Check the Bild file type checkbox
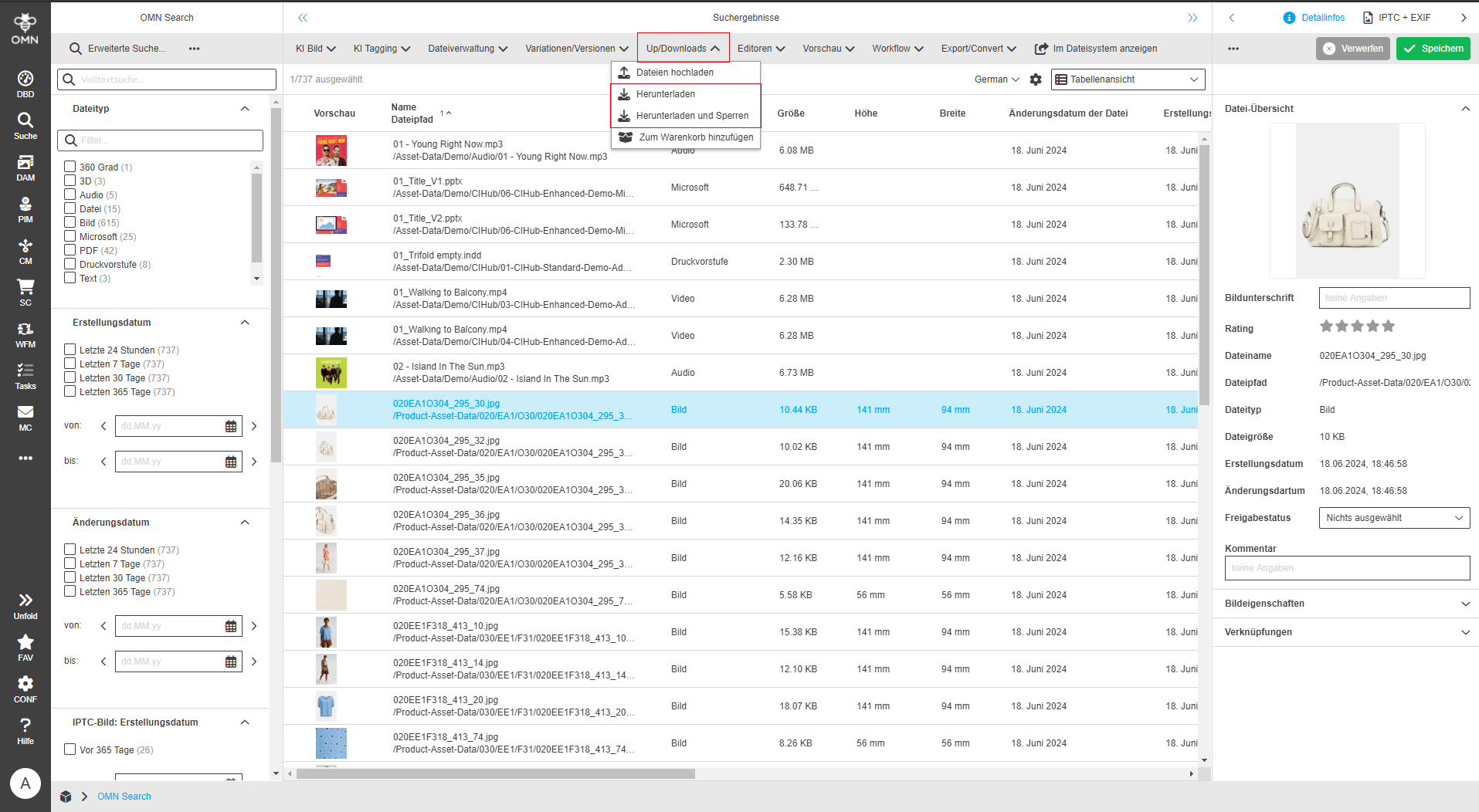Image resolution: width=1479 pixels, height=812 pixels. pos(70,222)
